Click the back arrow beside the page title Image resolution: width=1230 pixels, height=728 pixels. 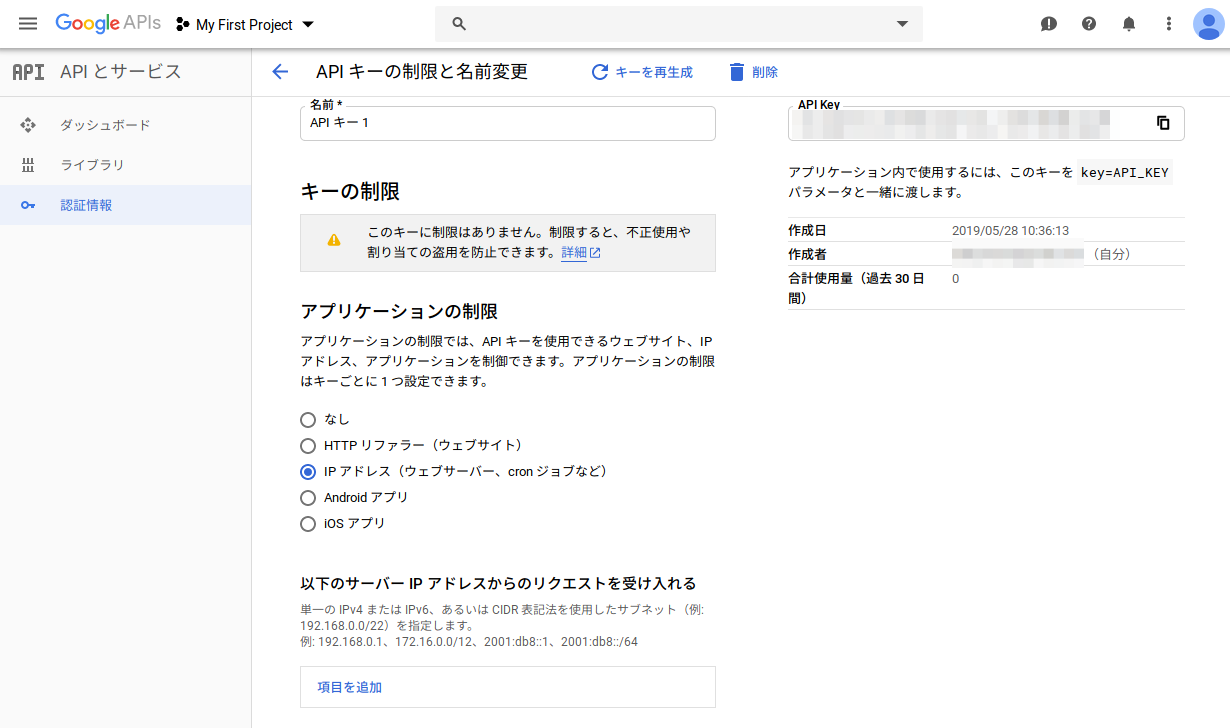(280, 72)
